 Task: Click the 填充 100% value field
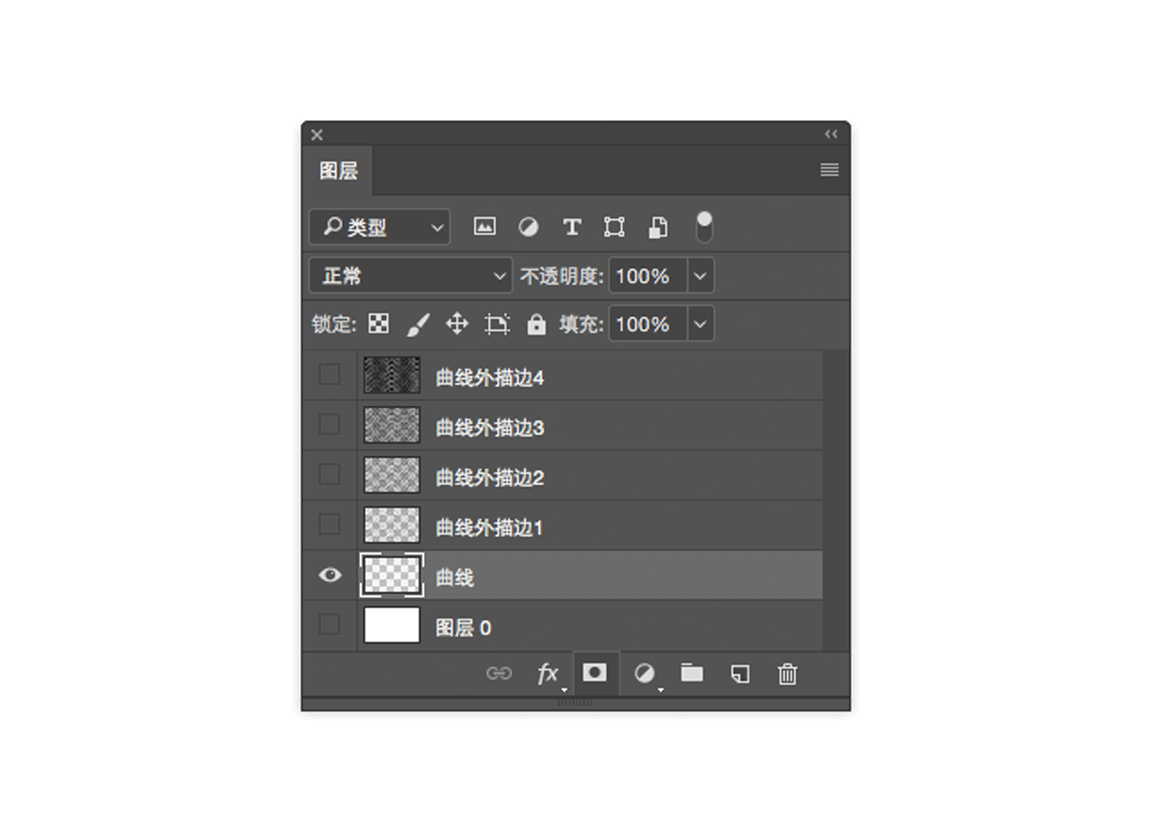[648, 324]
